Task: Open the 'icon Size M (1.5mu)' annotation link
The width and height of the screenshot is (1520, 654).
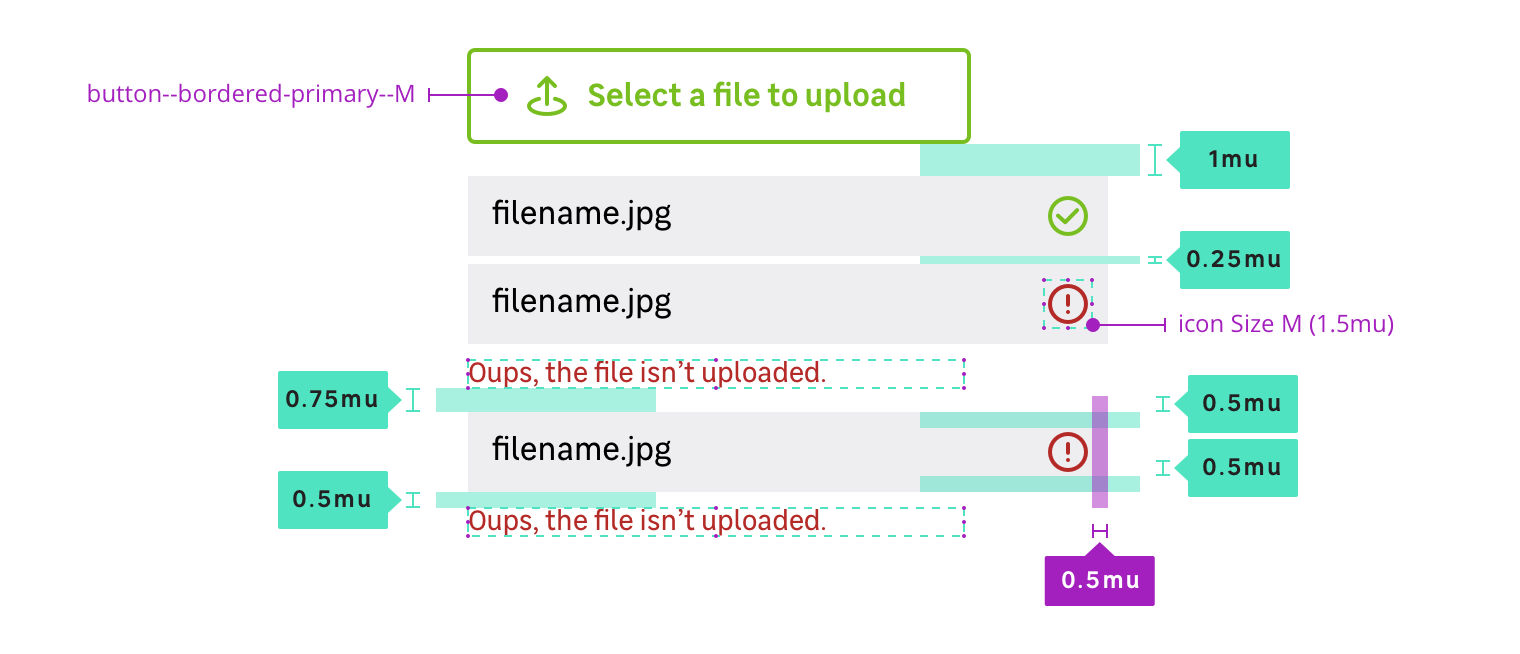Action: click(1284, 324)
